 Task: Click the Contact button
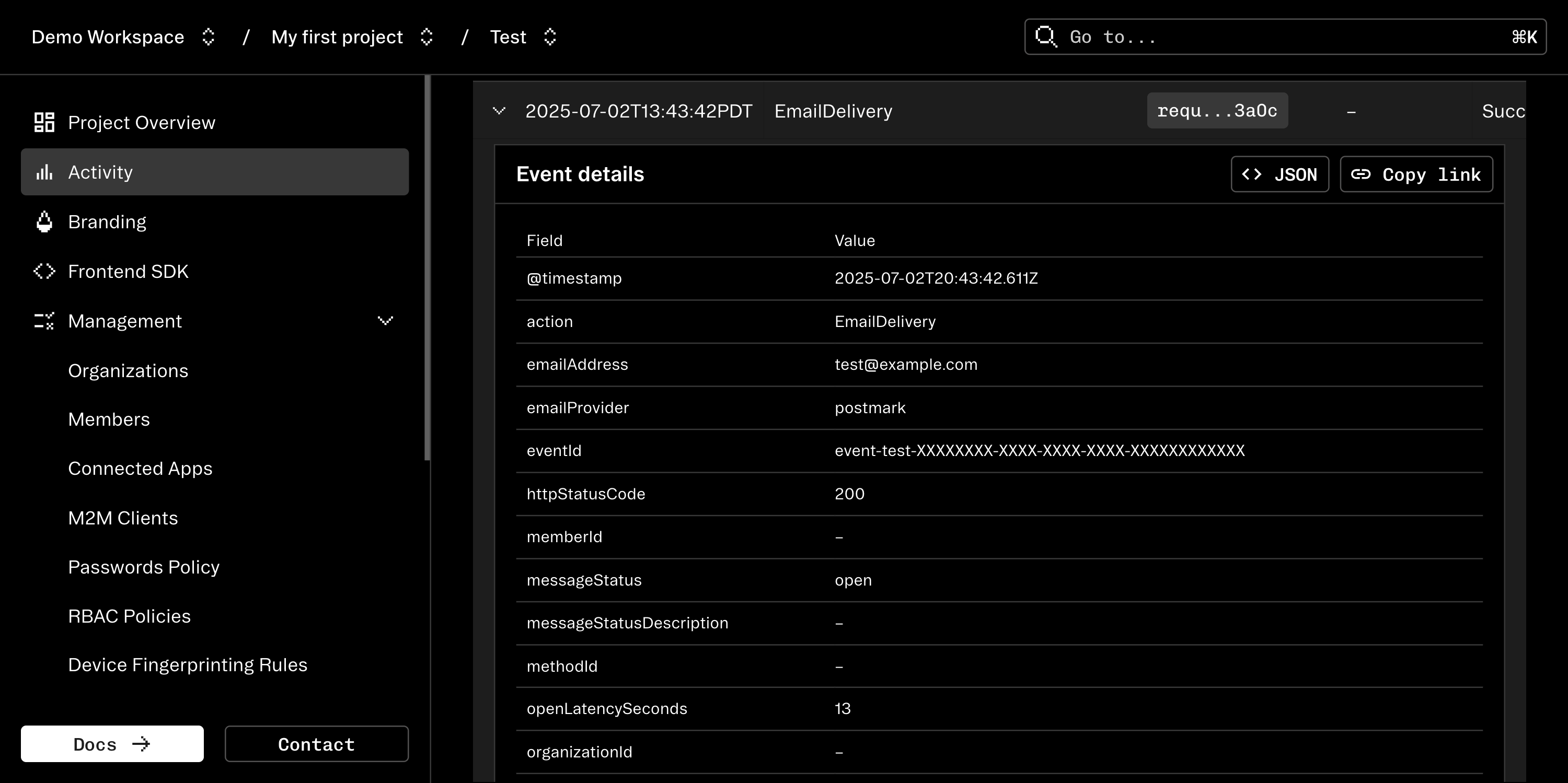tap(316, 743)
